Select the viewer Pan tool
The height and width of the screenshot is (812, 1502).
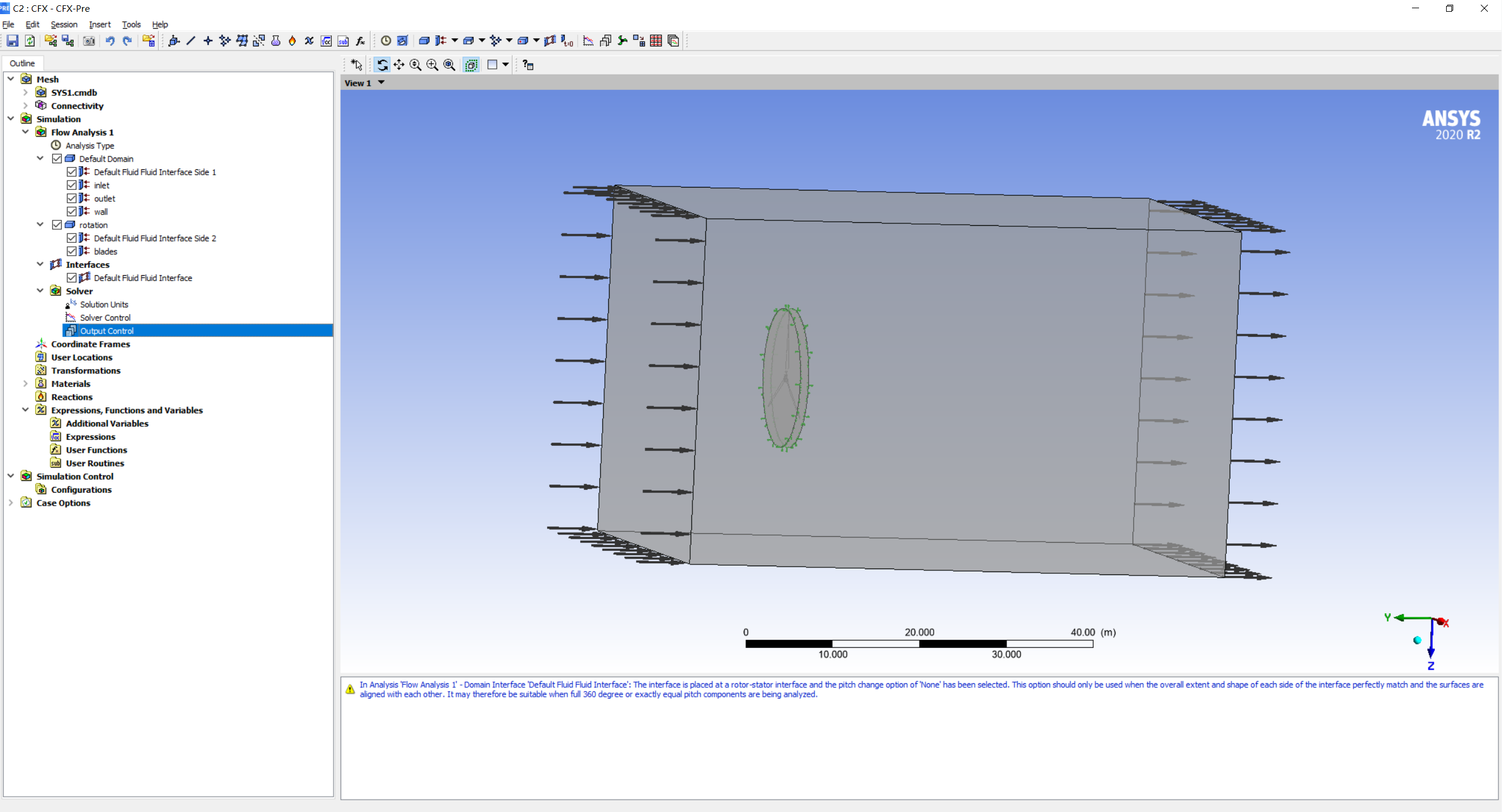(x=399, y=65)
